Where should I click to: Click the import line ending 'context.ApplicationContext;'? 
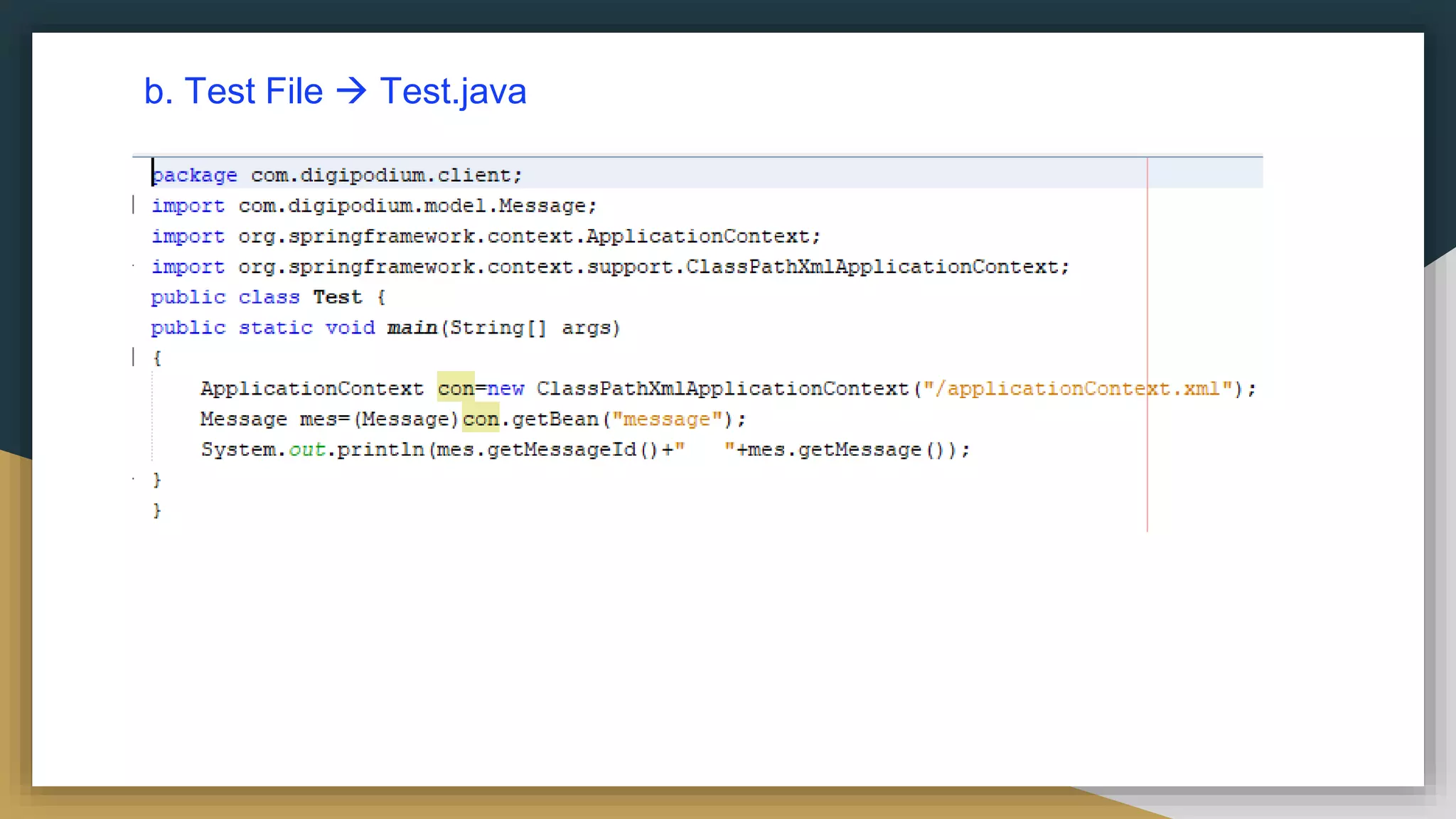tap(486, 237)
